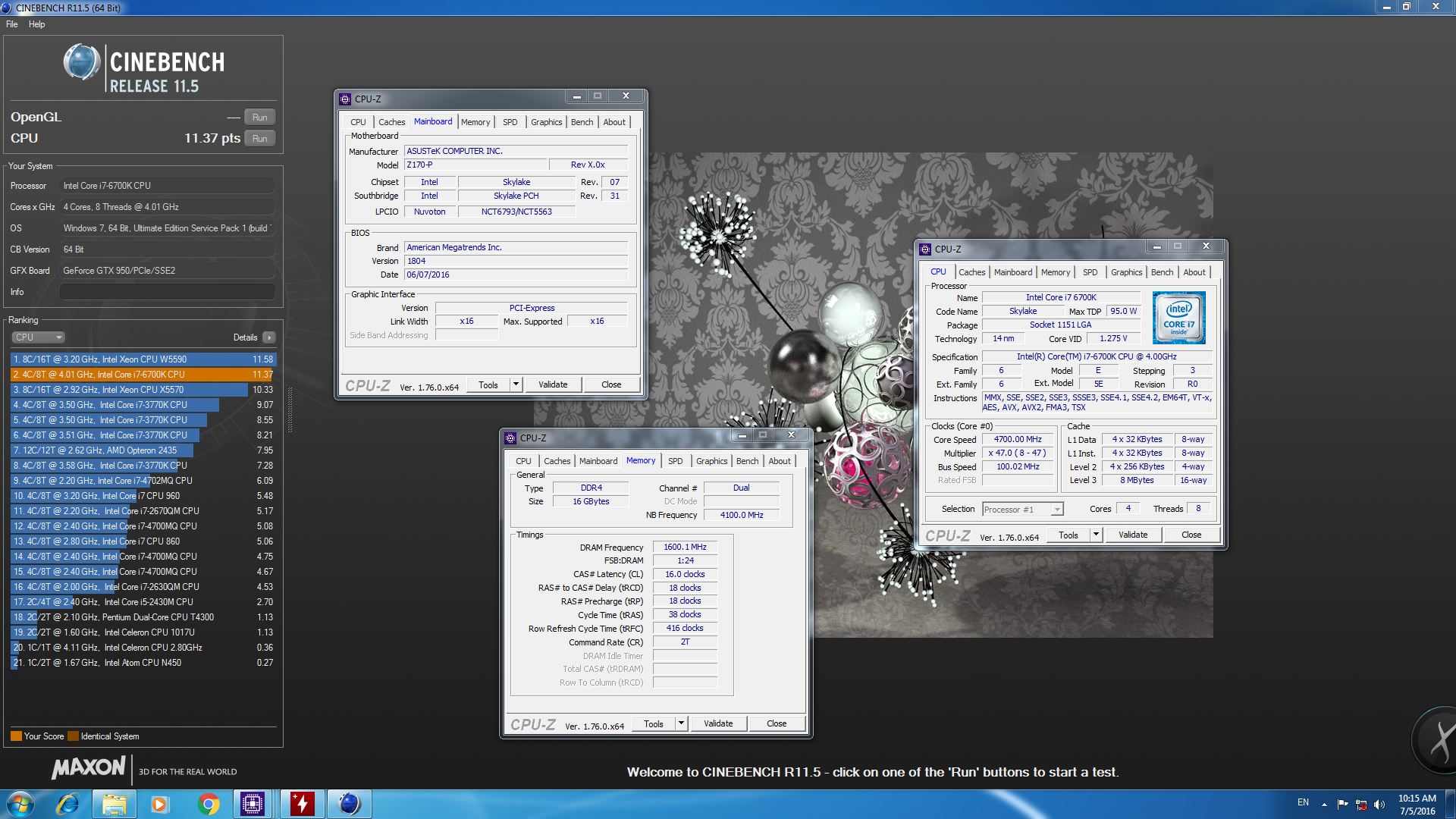Open Graphics tab in Mainboard CPU-Z window

click(546, 122)
